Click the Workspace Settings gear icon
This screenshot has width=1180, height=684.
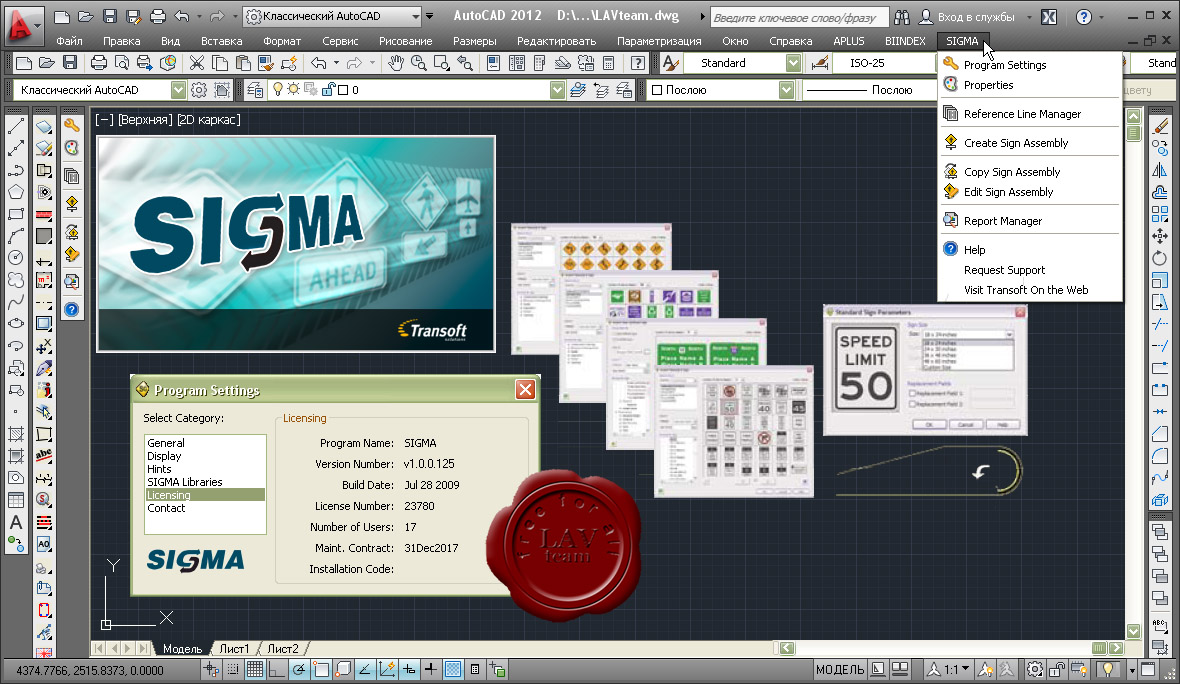199,90
